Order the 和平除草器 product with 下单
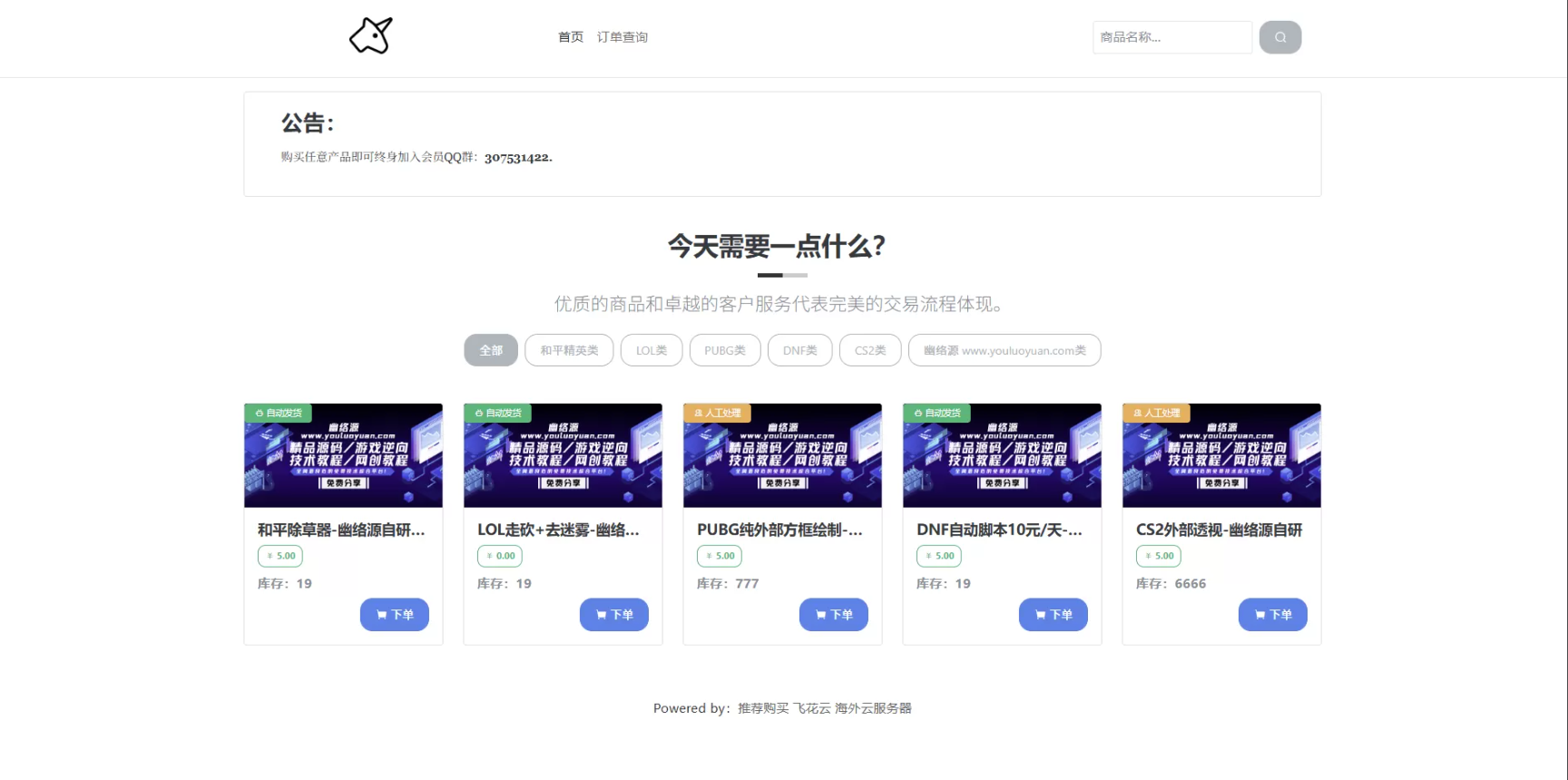This screenshot has width=1568, height=780. (394, 614)
